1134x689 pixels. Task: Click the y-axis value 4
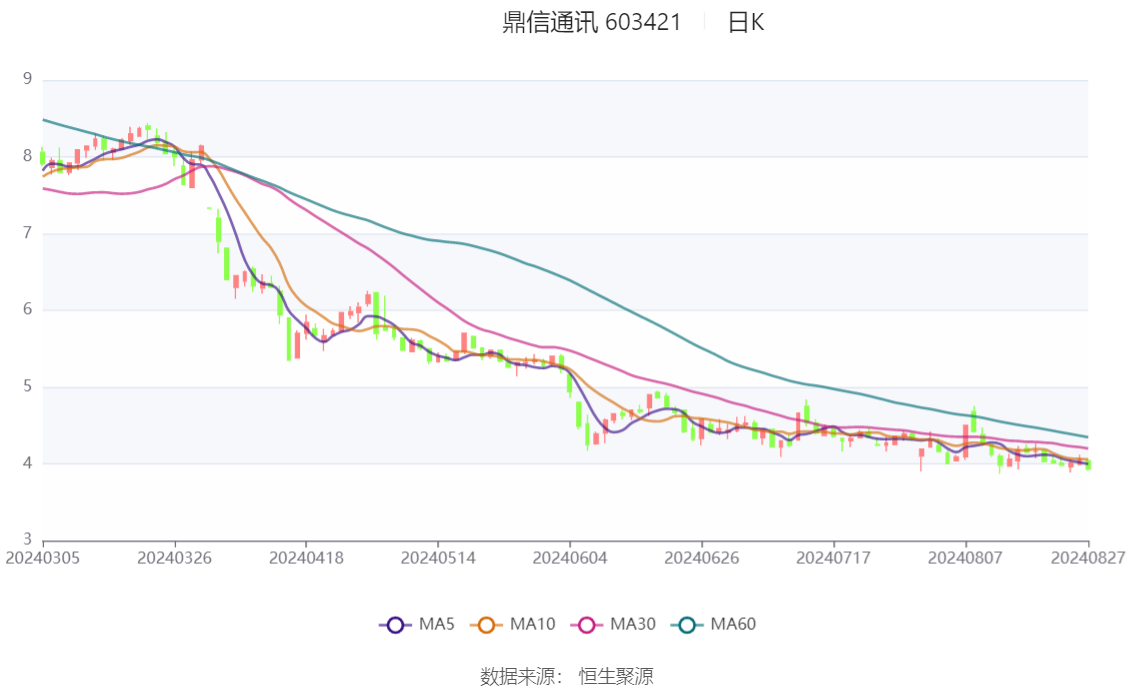tap(27, 463)
